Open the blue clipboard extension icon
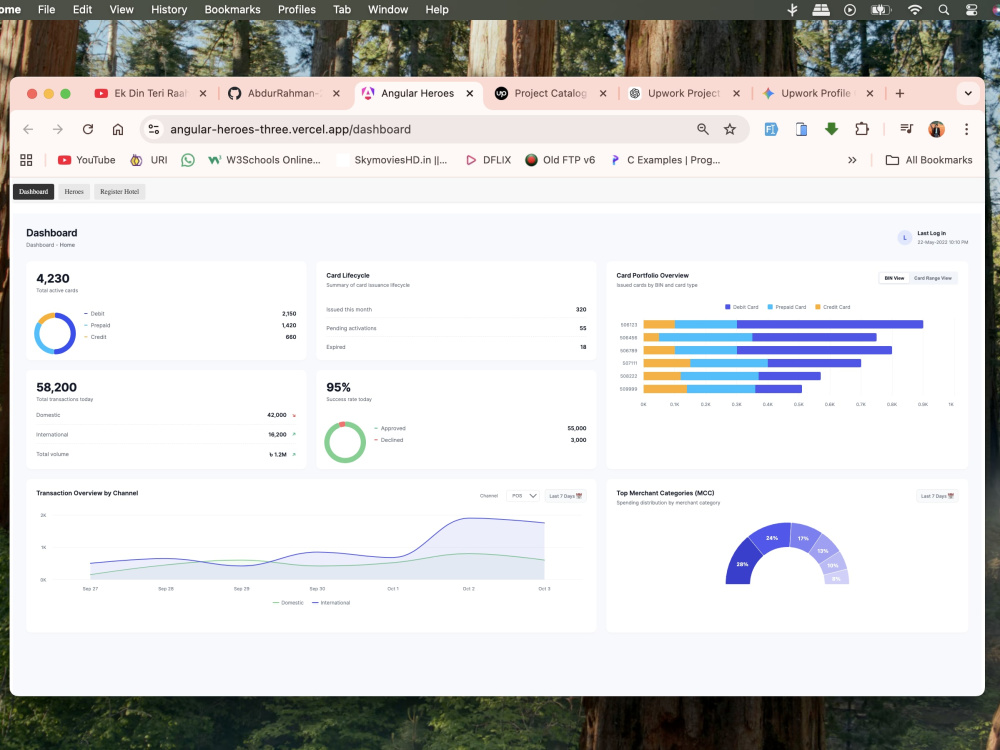This screenshot has width=1000, height=750. 801,129
